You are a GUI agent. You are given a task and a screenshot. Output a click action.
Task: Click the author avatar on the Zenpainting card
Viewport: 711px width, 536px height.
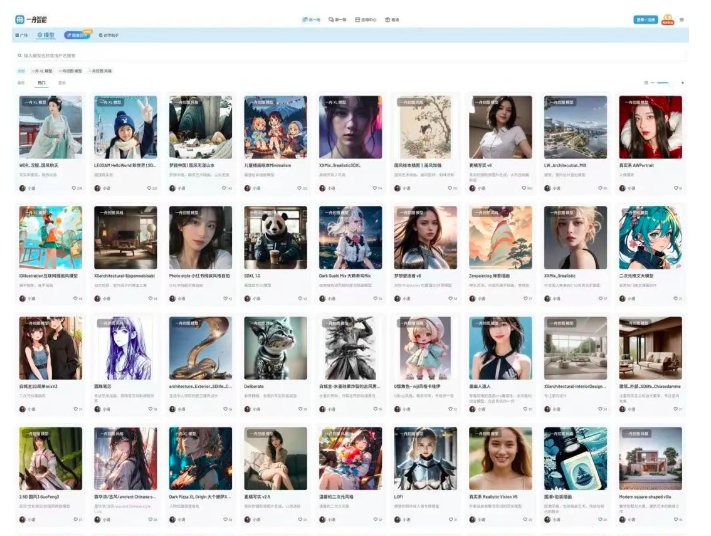tap(472, 298)
